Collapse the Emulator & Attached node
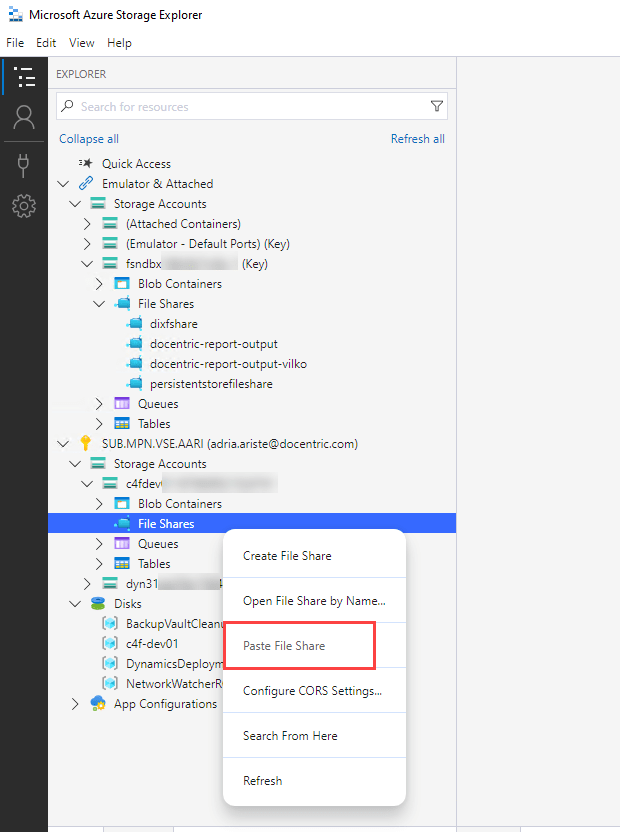Viewport: 620px width, 832px height. click(63, 184)
